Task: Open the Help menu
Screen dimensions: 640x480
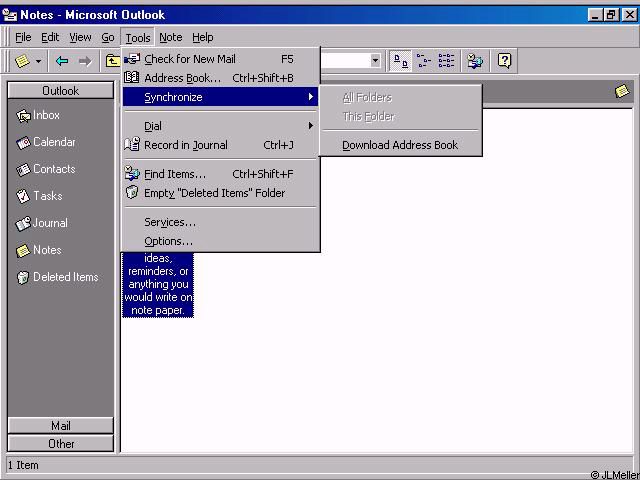Action: 203,38
